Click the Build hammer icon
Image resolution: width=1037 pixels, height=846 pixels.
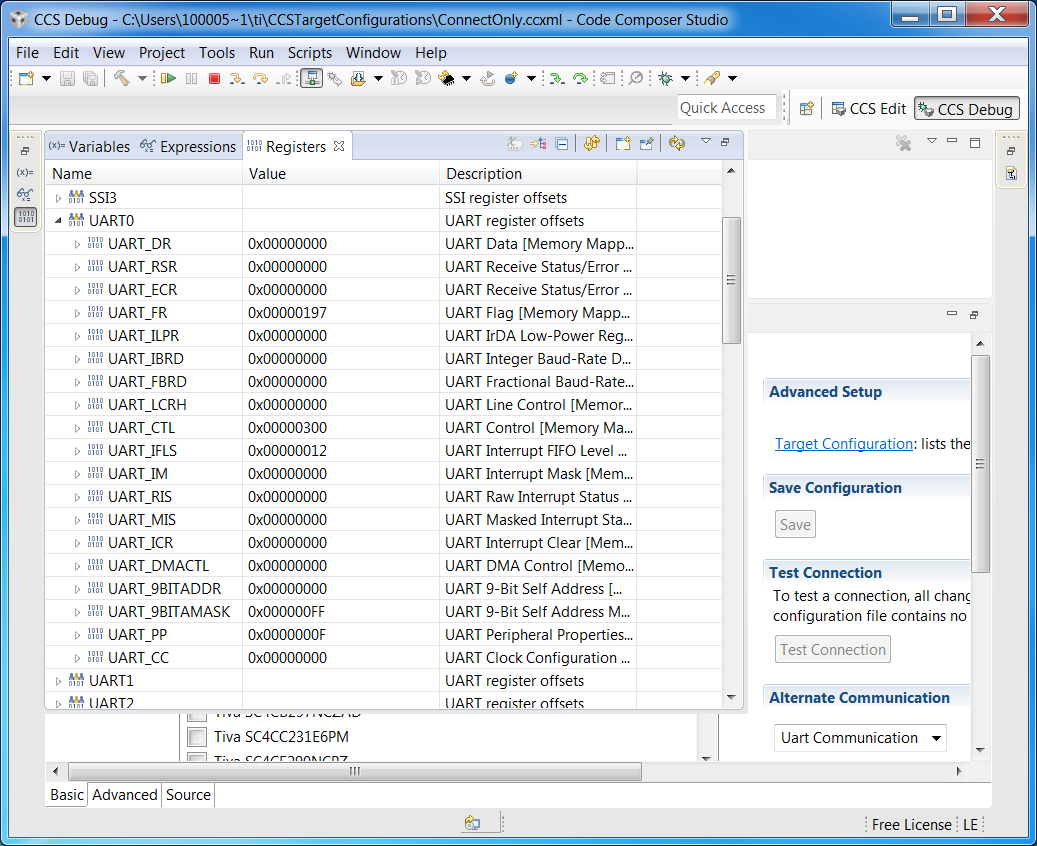(x=121, y=78)
